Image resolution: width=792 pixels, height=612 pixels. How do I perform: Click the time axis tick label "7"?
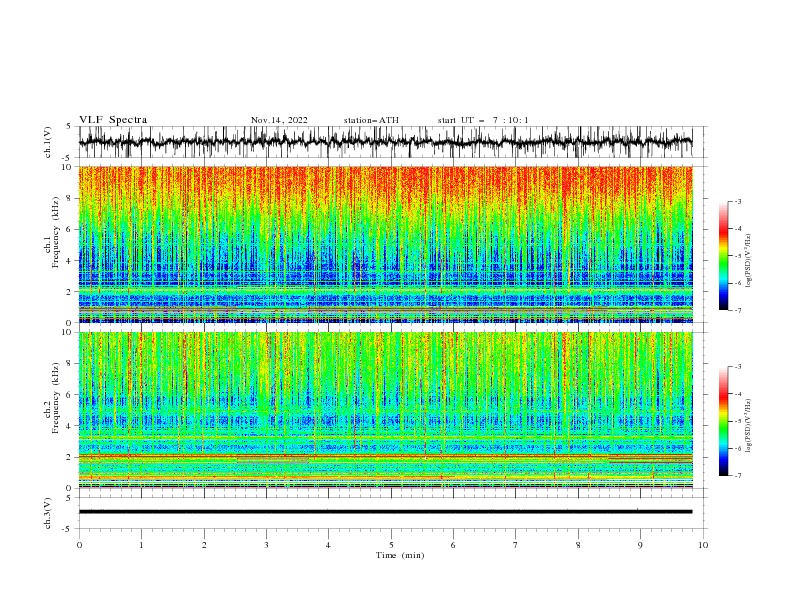click(x=516, y=545)
